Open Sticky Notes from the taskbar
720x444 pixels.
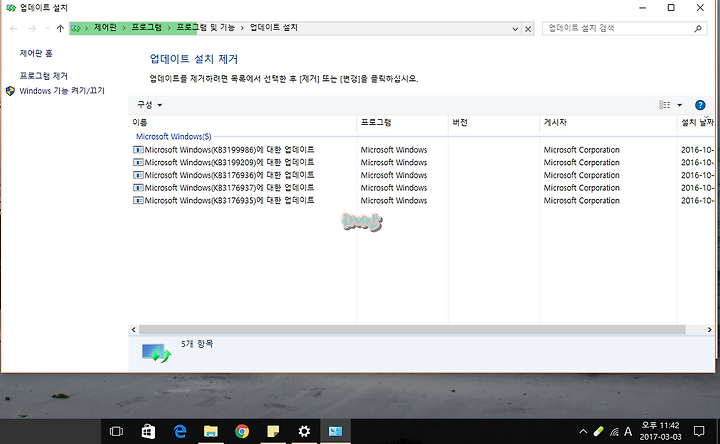pos(273,432)
